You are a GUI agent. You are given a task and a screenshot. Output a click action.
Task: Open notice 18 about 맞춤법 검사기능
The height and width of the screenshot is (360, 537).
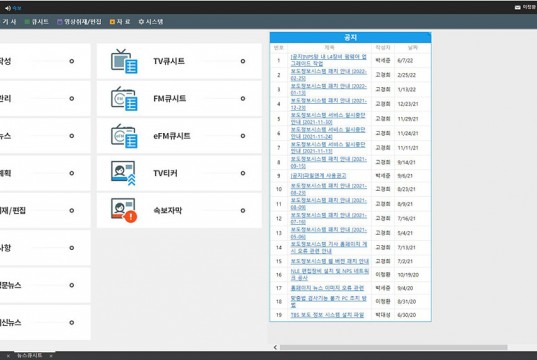click(x=328, y=301)
